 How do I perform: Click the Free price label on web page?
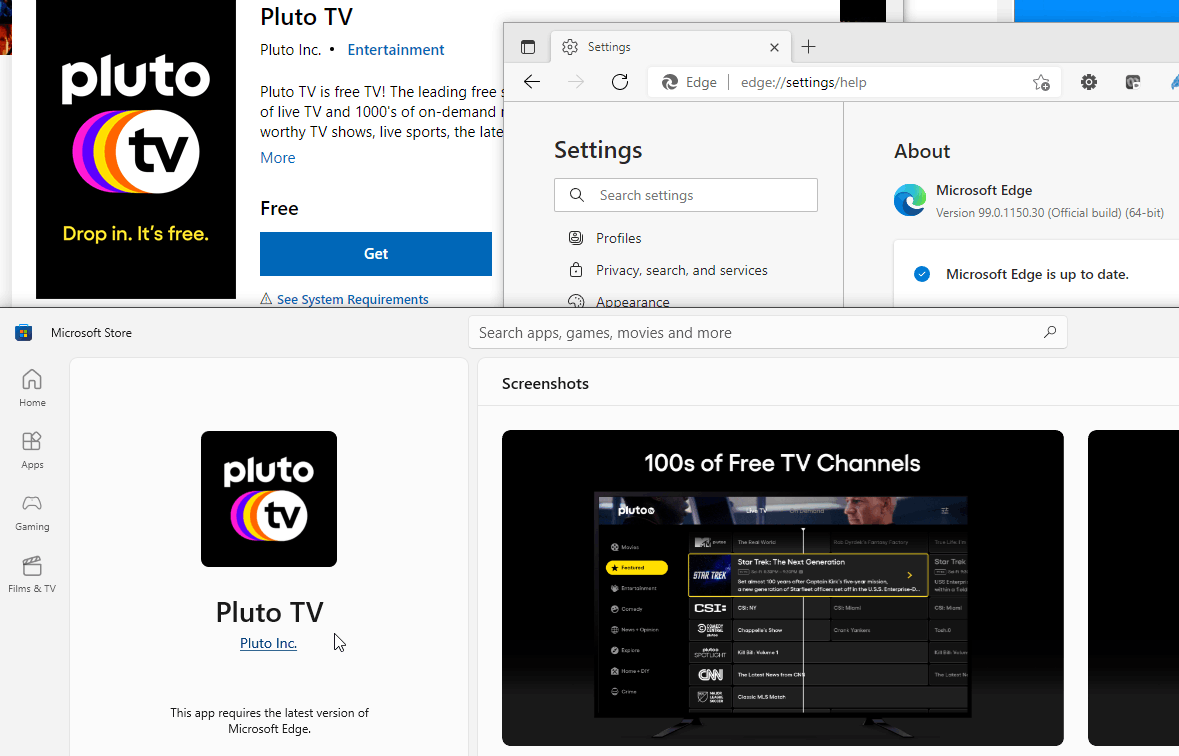[279, 208]
